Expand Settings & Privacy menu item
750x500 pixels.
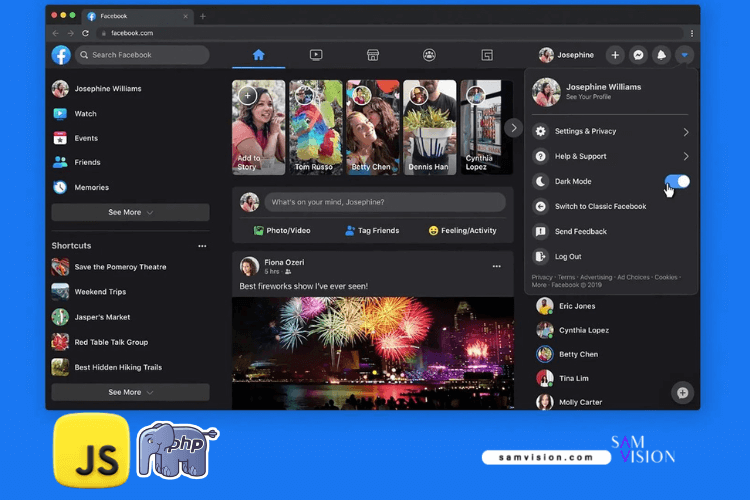[x=610, y=131]
